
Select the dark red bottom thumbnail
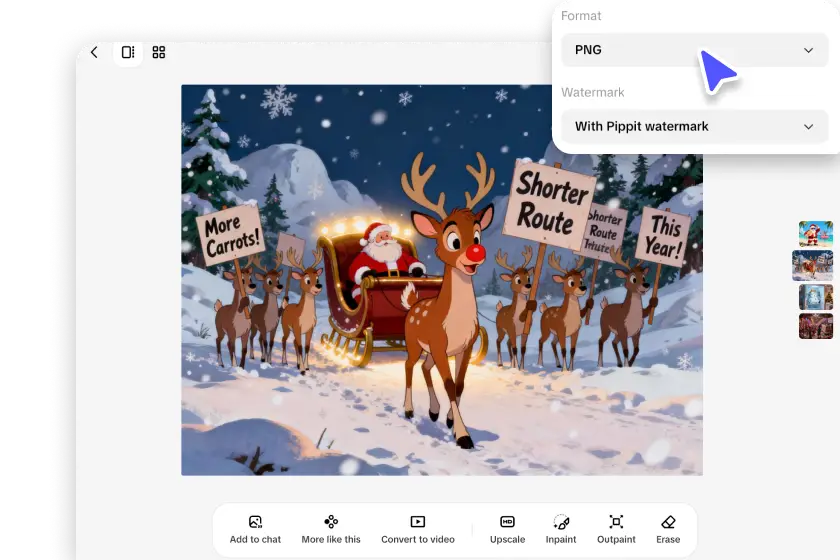point(816,326)
